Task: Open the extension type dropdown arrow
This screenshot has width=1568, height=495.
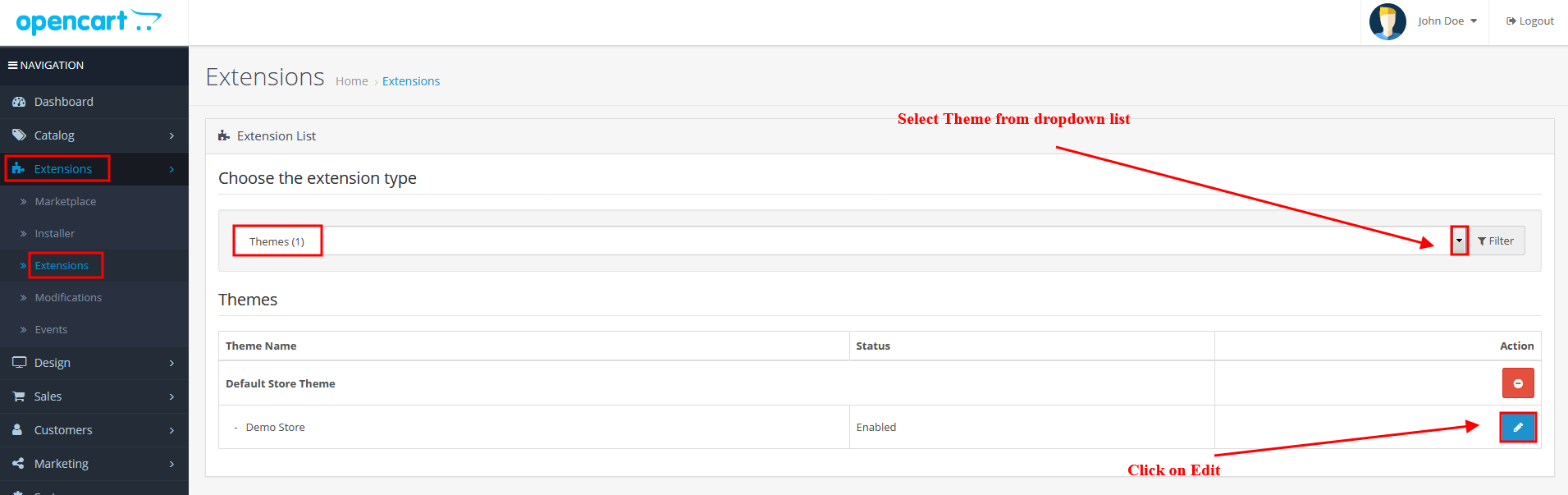Action: coord(1458,241)
